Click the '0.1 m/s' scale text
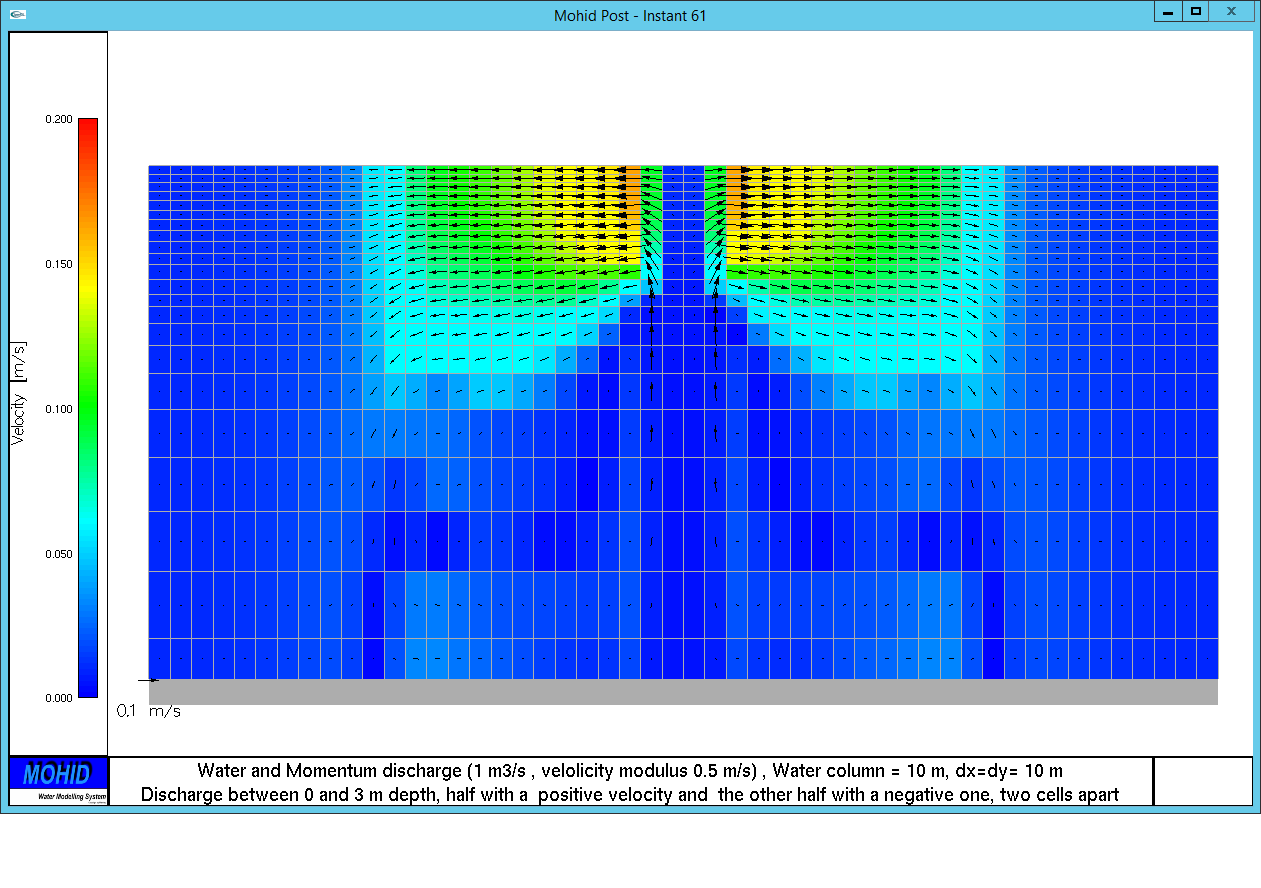The image size is (1261, 888). 149,711
